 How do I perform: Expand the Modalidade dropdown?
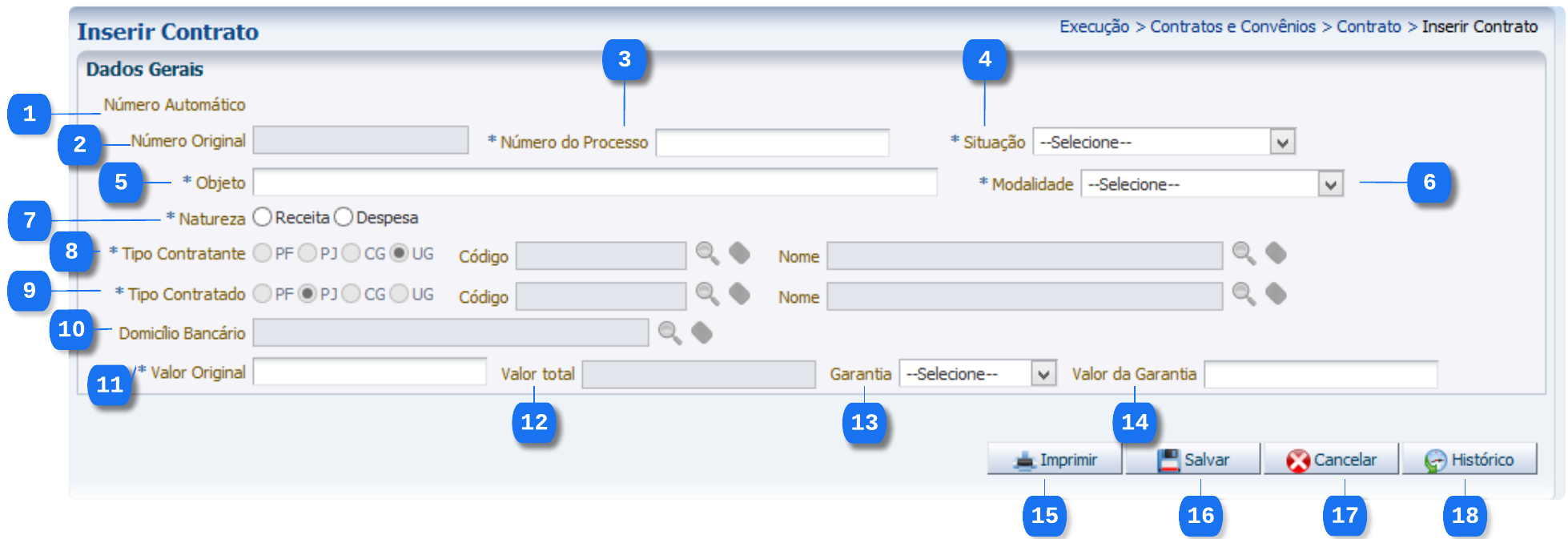pos(1330,185)
